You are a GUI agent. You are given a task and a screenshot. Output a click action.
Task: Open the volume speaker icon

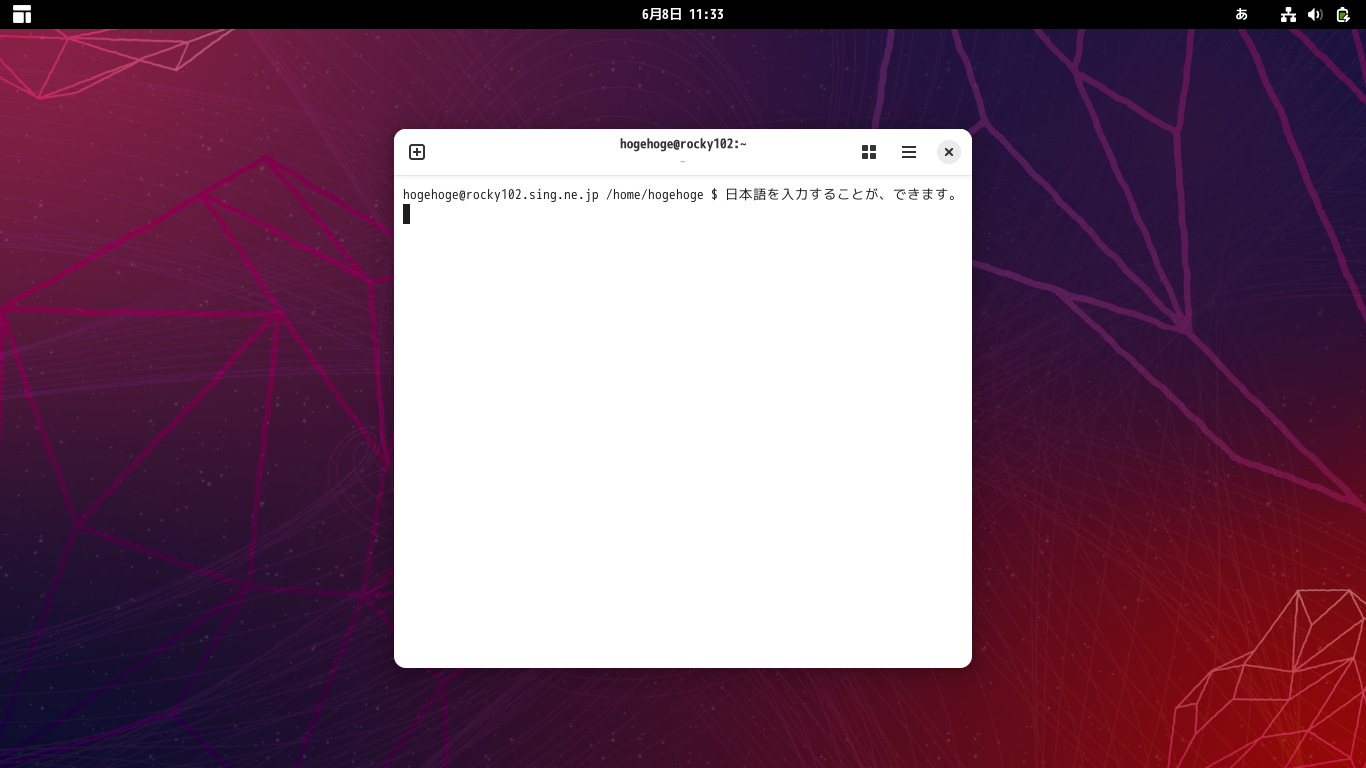tap(1315, 14)
